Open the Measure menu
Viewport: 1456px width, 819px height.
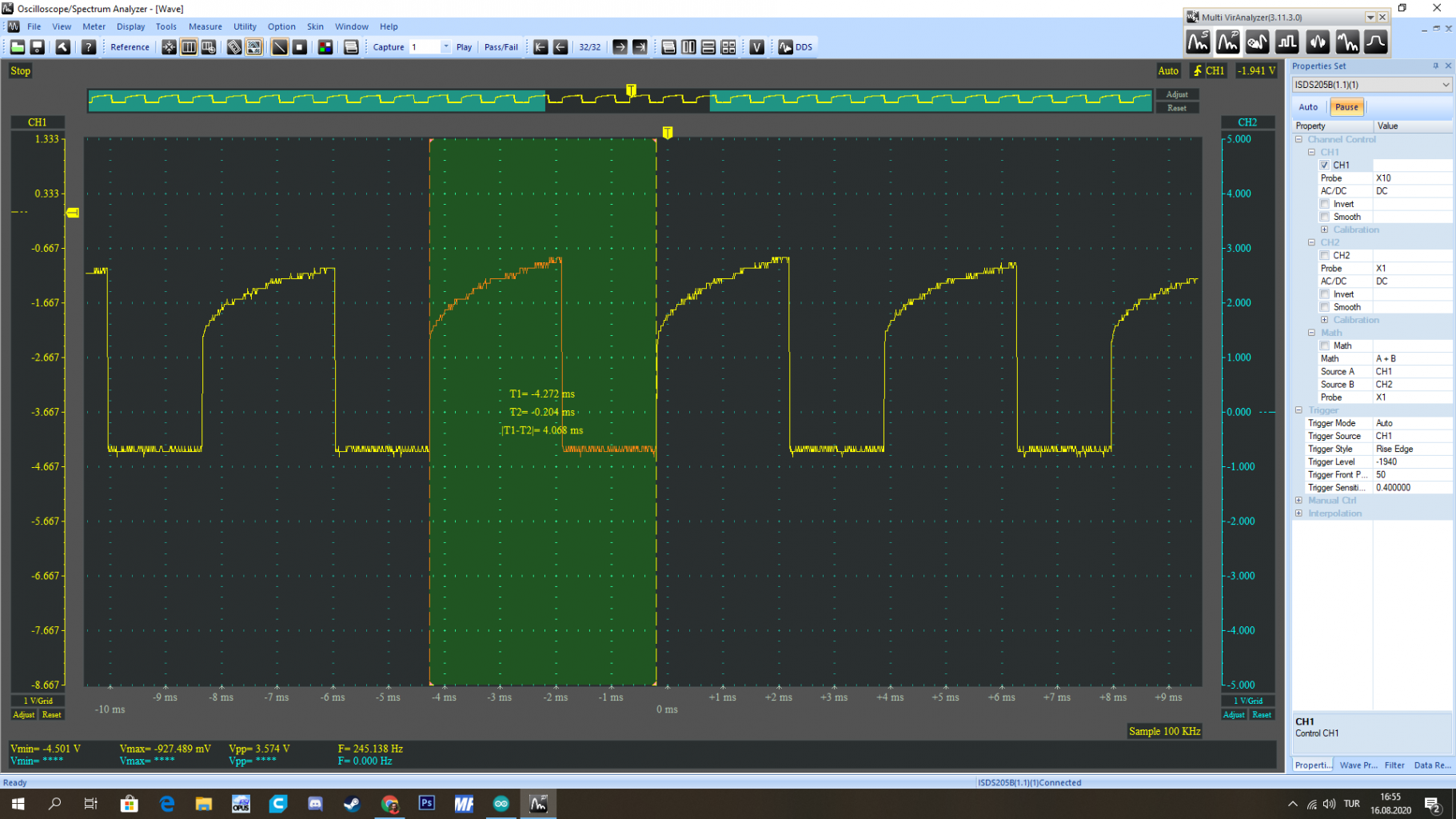[x=205, y=26]
